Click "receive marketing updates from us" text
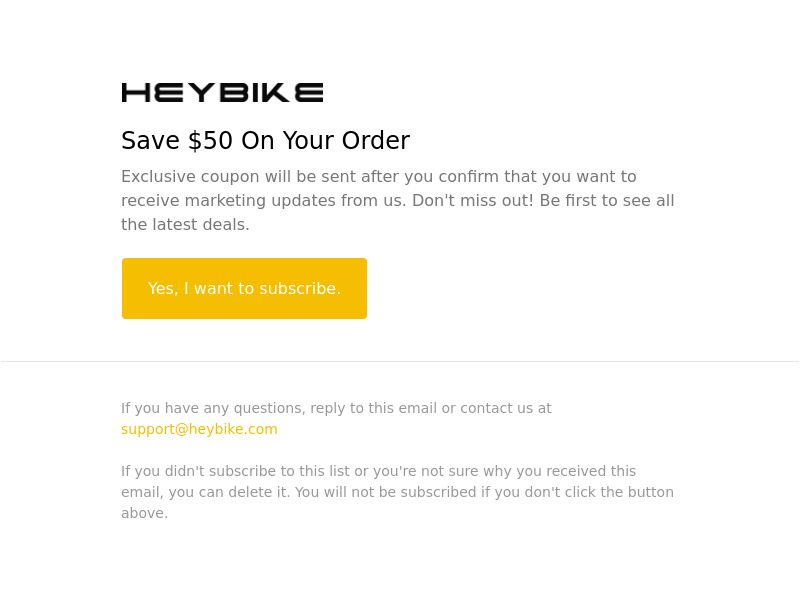This screenshot has height=600, width=800. coord(263,201)
